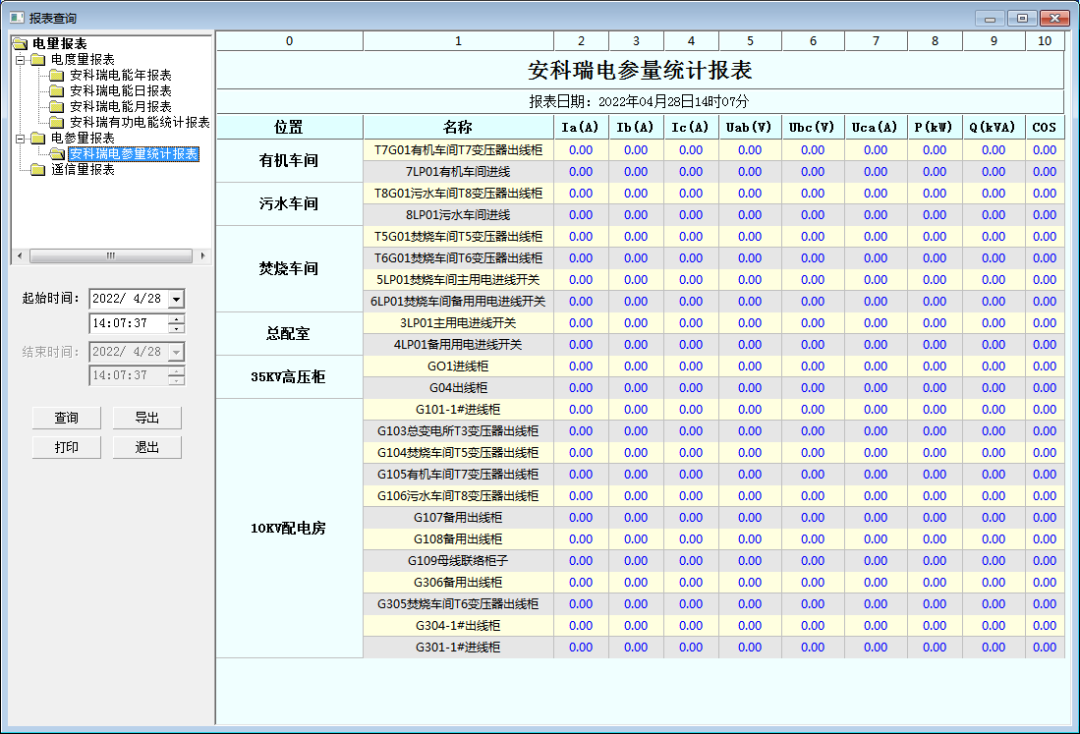This screenshot has height=734, width=1080.
Task: Select 遥信量报表 in tree
Action: pos(83,169)
